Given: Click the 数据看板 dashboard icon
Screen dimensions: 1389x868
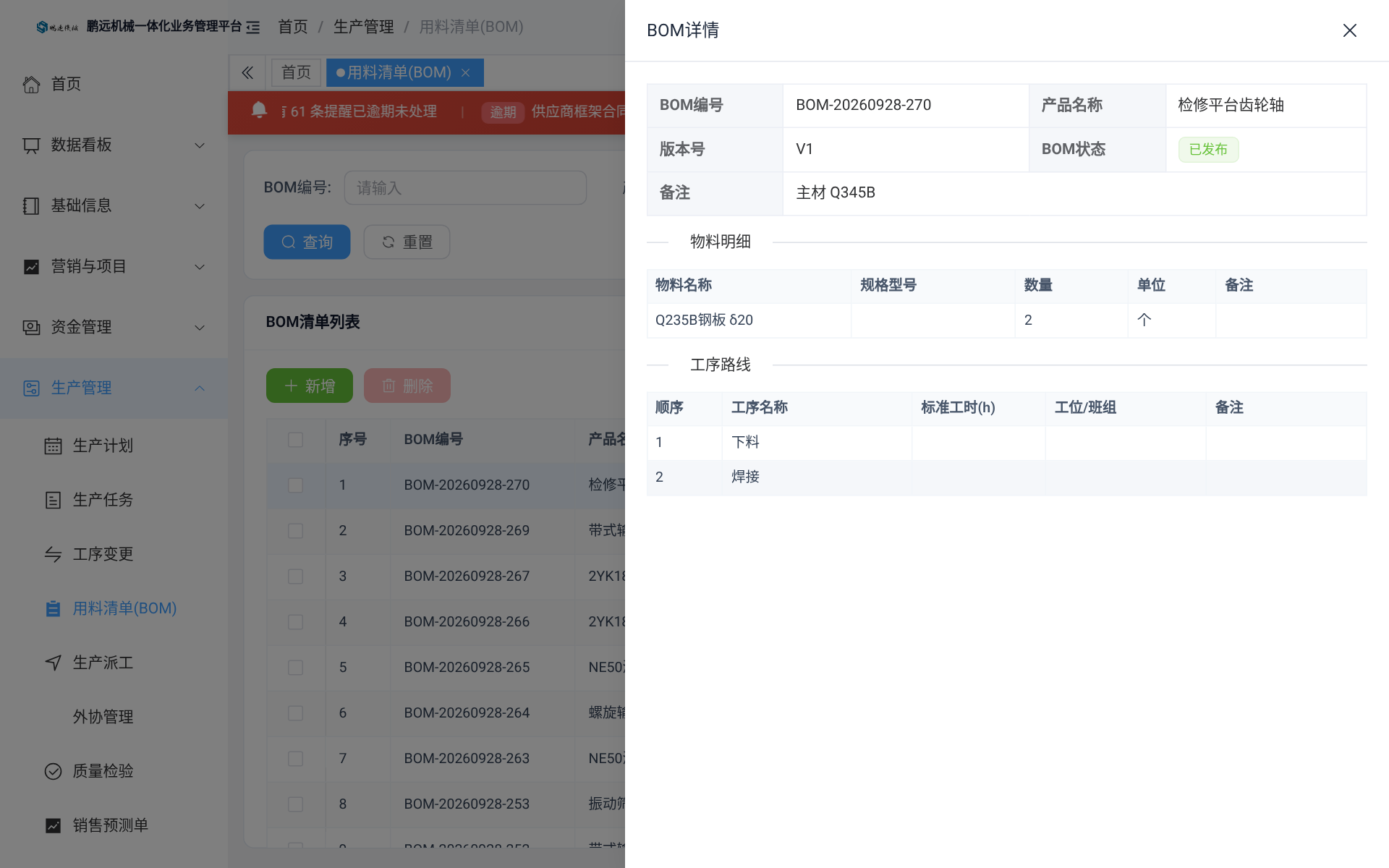Looking at the screenshot, I should pyautogui.click(x=31, y=145).
